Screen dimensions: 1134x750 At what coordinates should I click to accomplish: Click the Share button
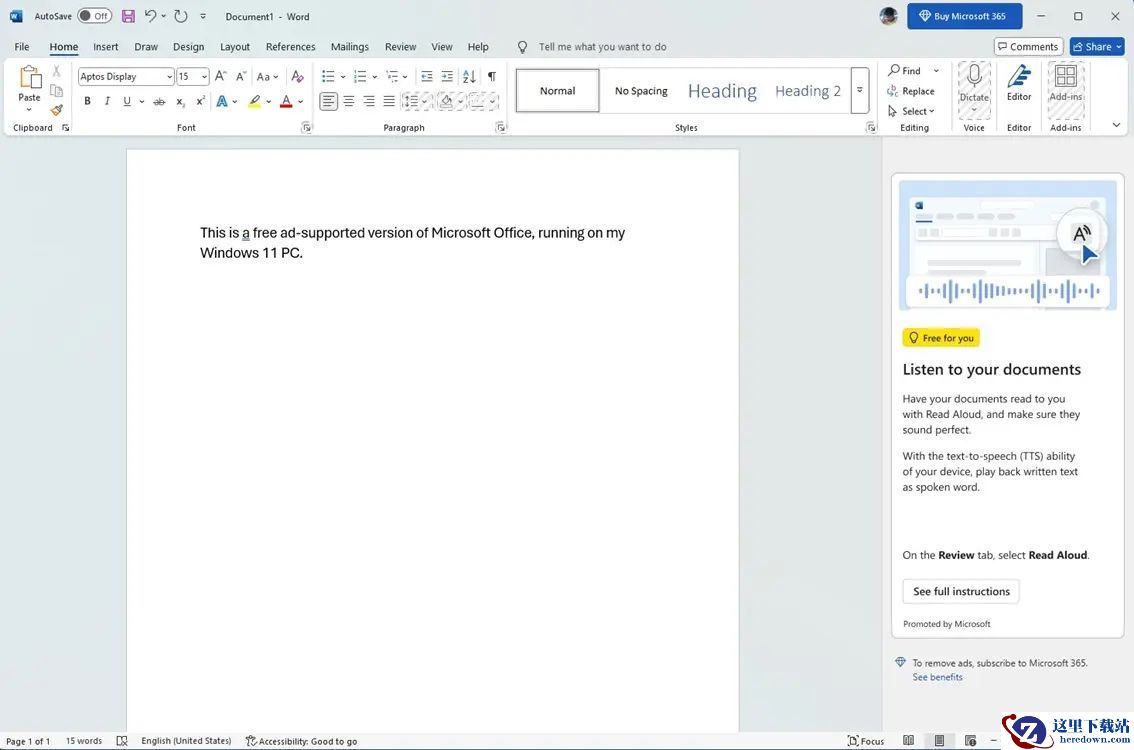pos(1097,46)
